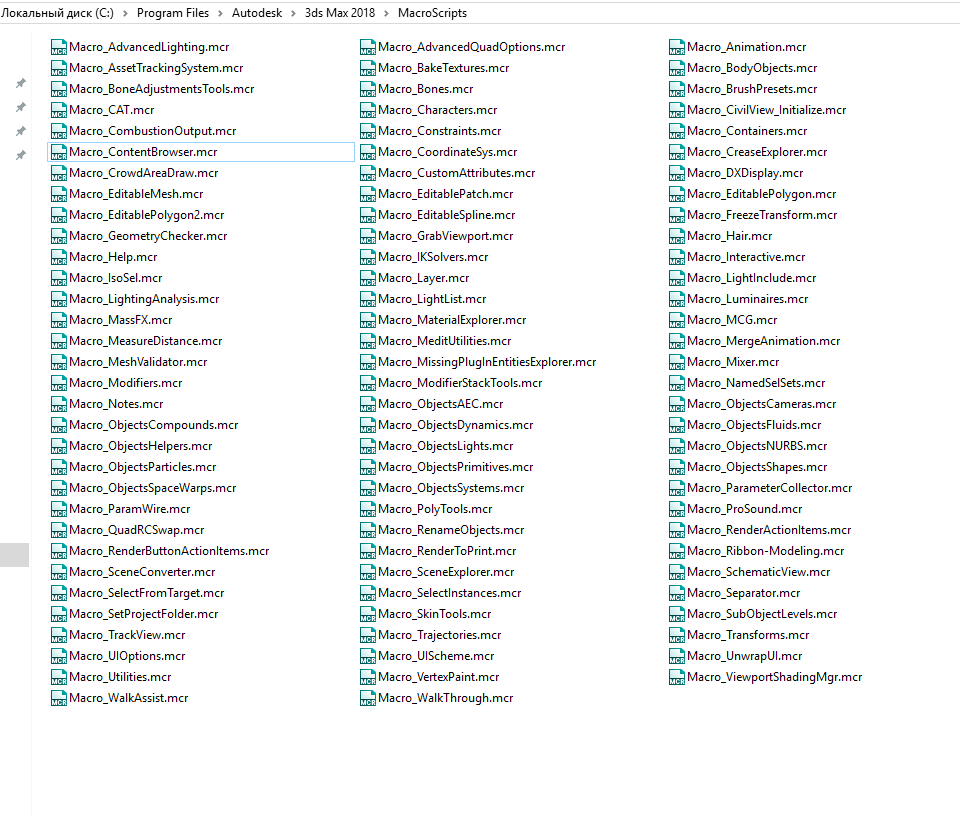Click the Macro_Hair.mcr file icon
This screenshot has height=815, width=960.
[x=677, y=236]
